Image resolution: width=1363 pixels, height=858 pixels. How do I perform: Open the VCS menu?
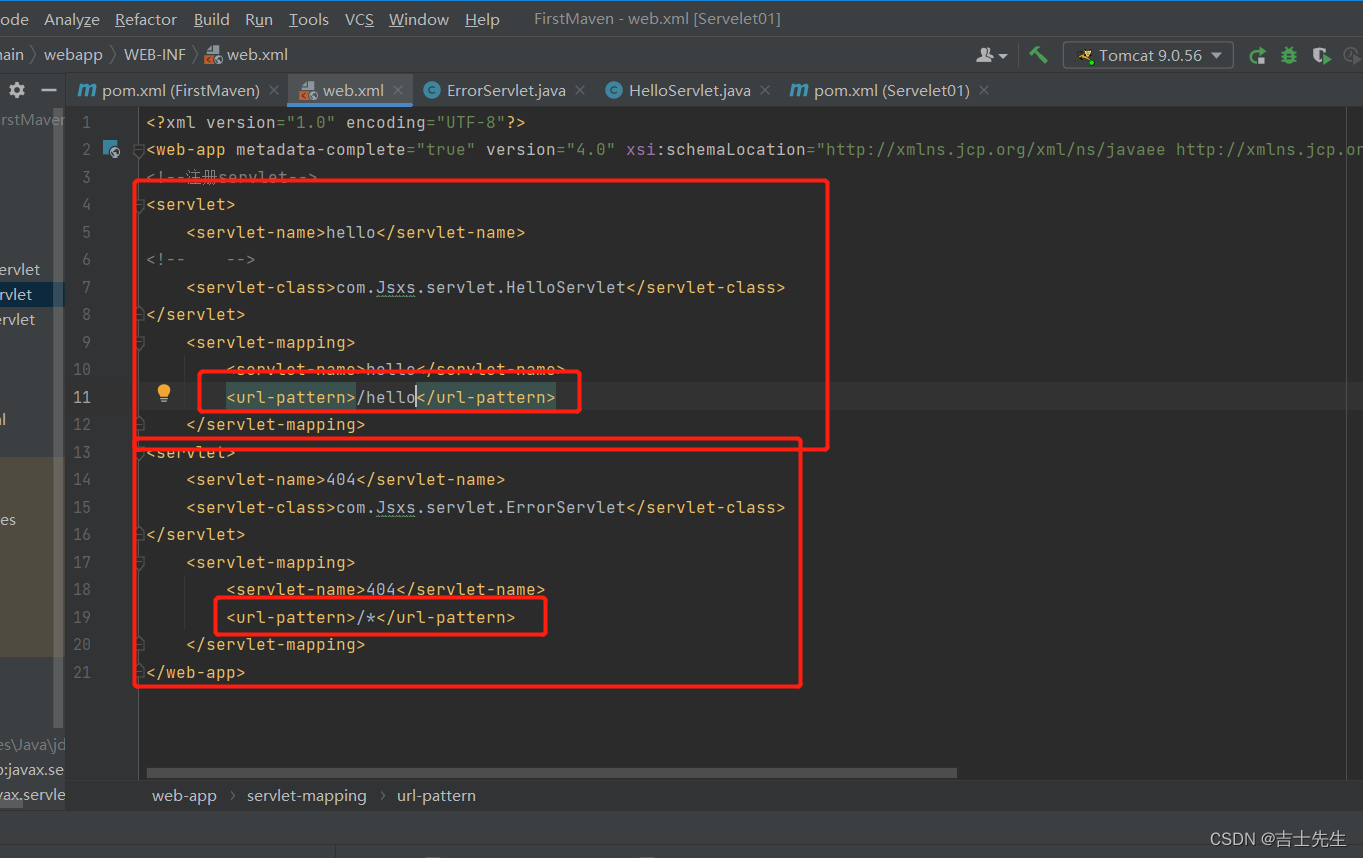click(x=359, y=19)
